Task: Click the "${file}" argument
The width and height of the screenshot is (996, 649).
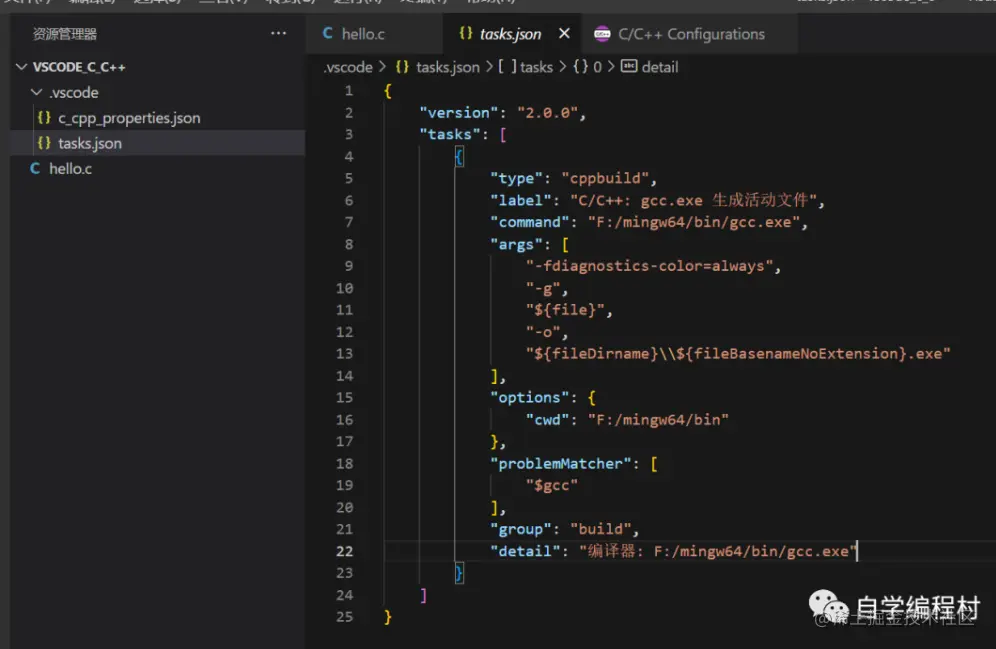Action: [x=565, y=309]
